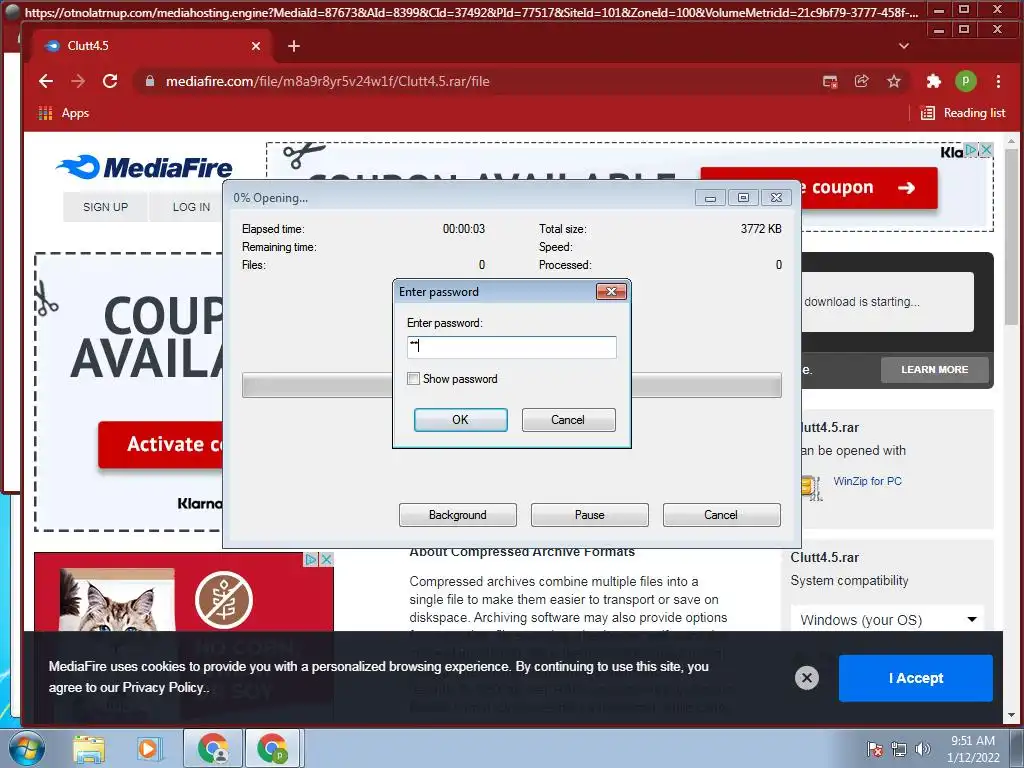Open the Reading list
1024x768 pixels.
tap(963, 113)
